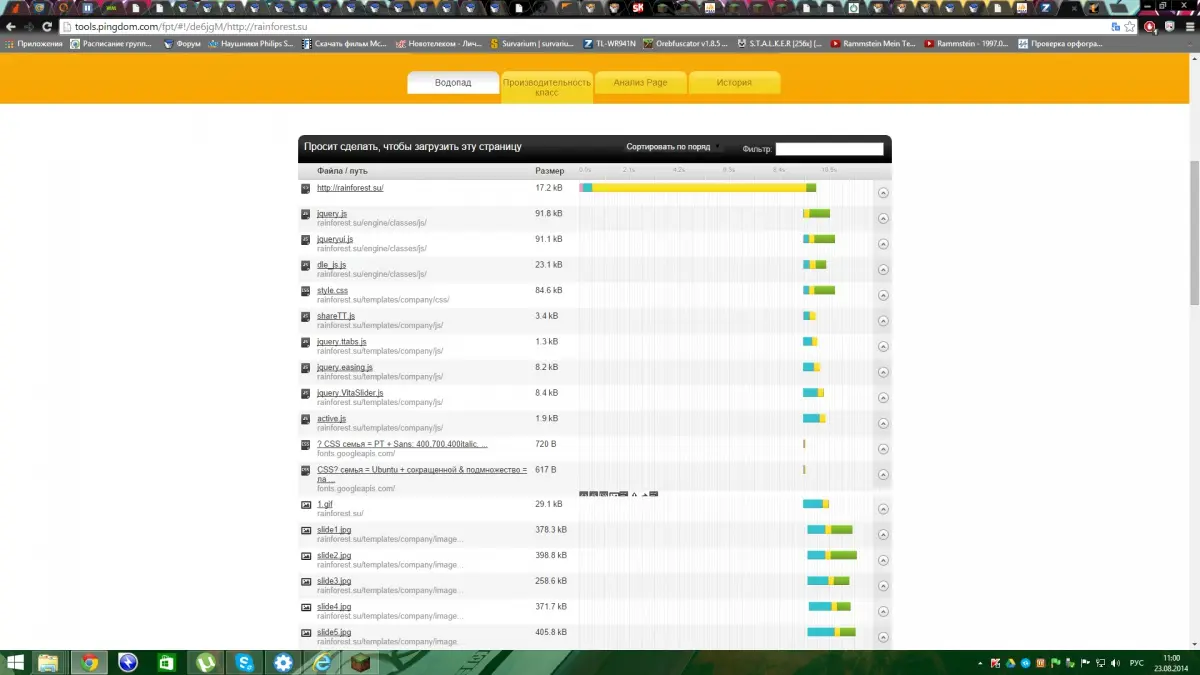
Task: Open the Сортировать по поряд dropdown
Action: [x=673, y=147]
